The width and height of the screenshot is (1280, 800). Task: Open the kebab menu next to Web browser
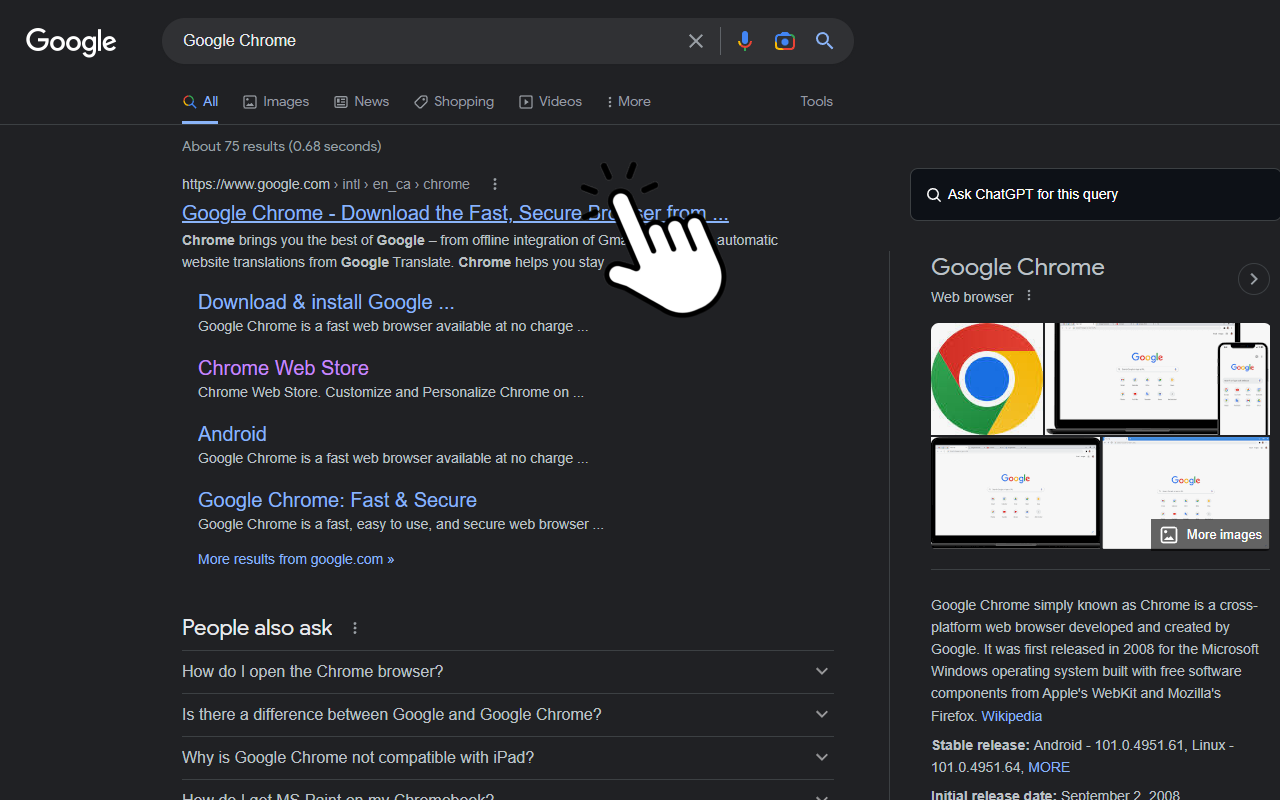[x=1028, y=296]
